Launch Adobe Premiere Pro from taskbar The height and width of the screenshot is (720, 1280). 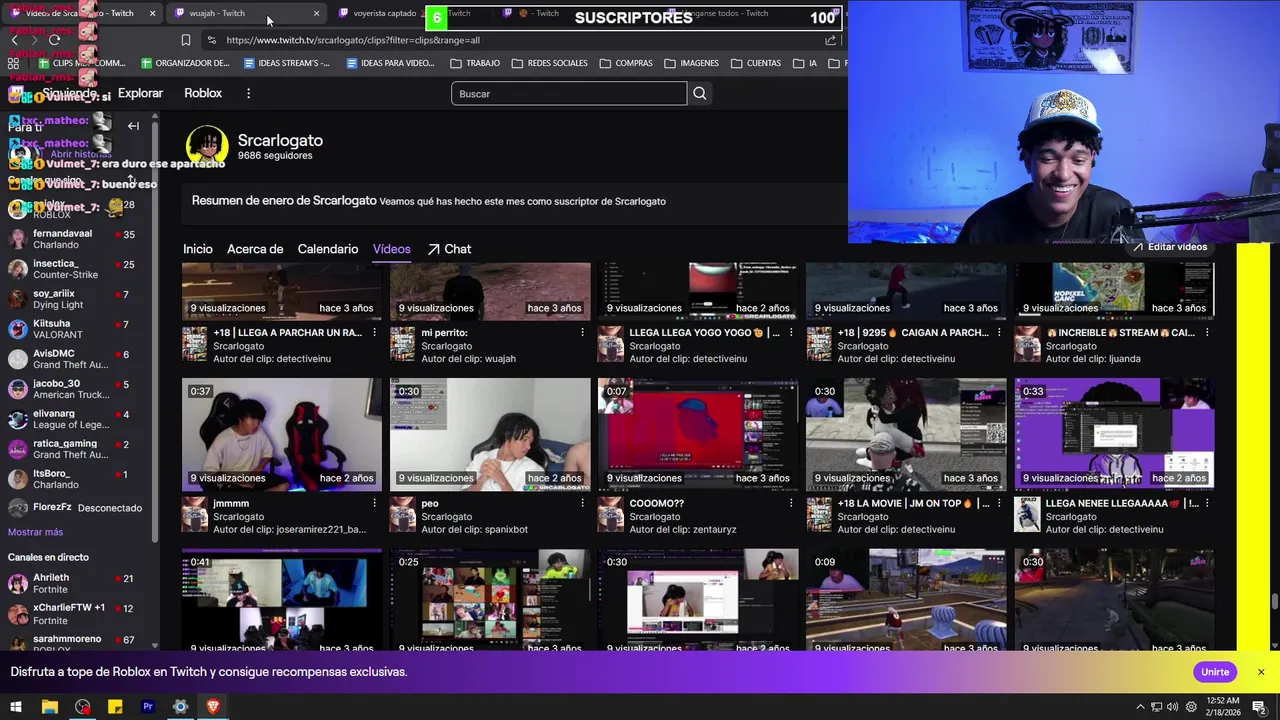147,707
